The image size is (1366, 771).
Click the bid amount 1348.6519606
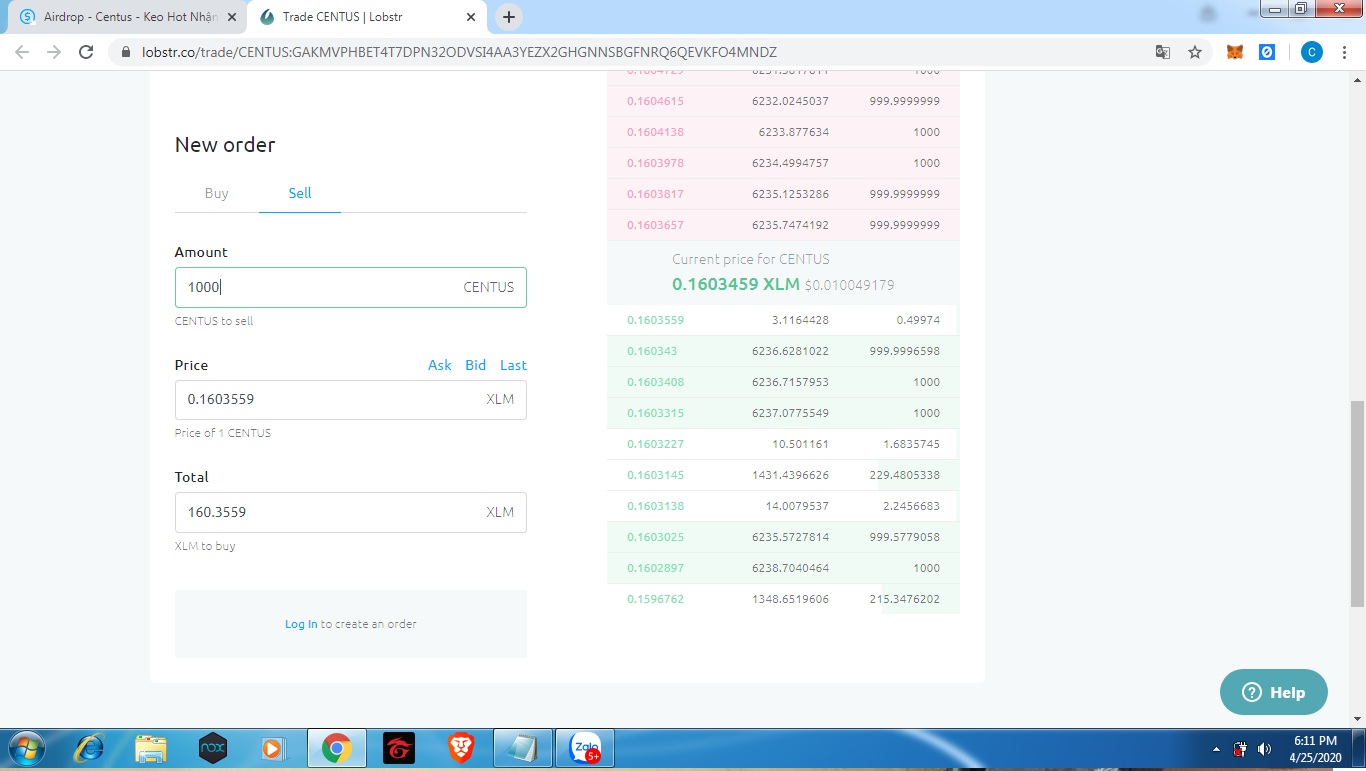coord(790,599)
